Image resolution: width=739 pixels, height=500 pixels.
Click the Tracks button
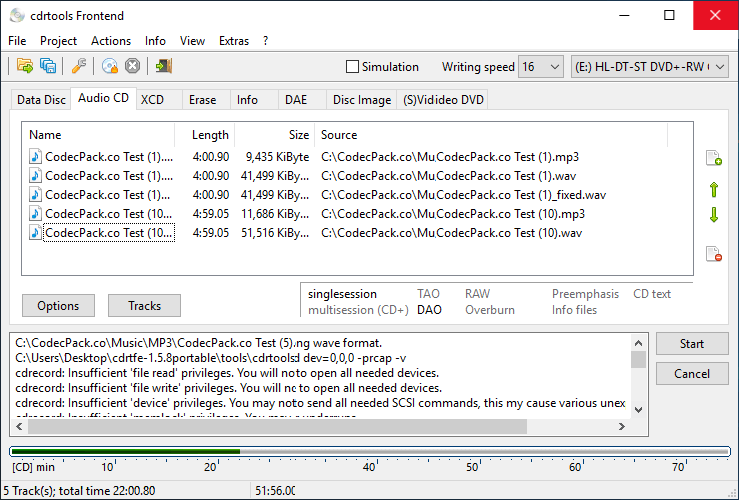click(144, 306)
